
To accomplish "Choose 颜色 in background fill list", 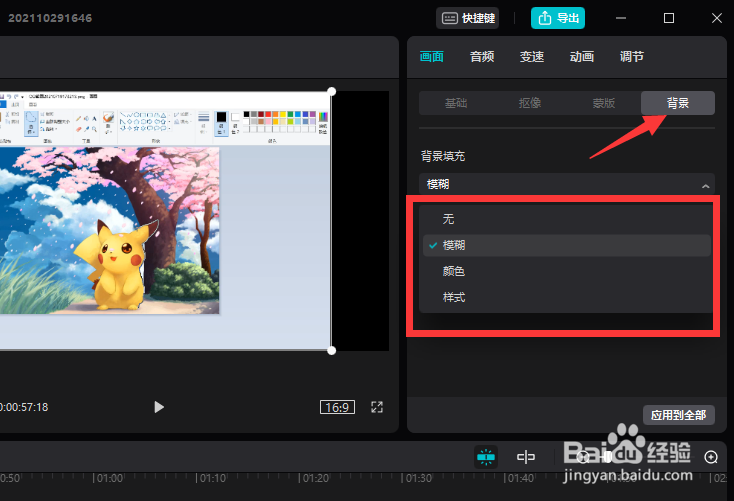I will click(567, 271).
